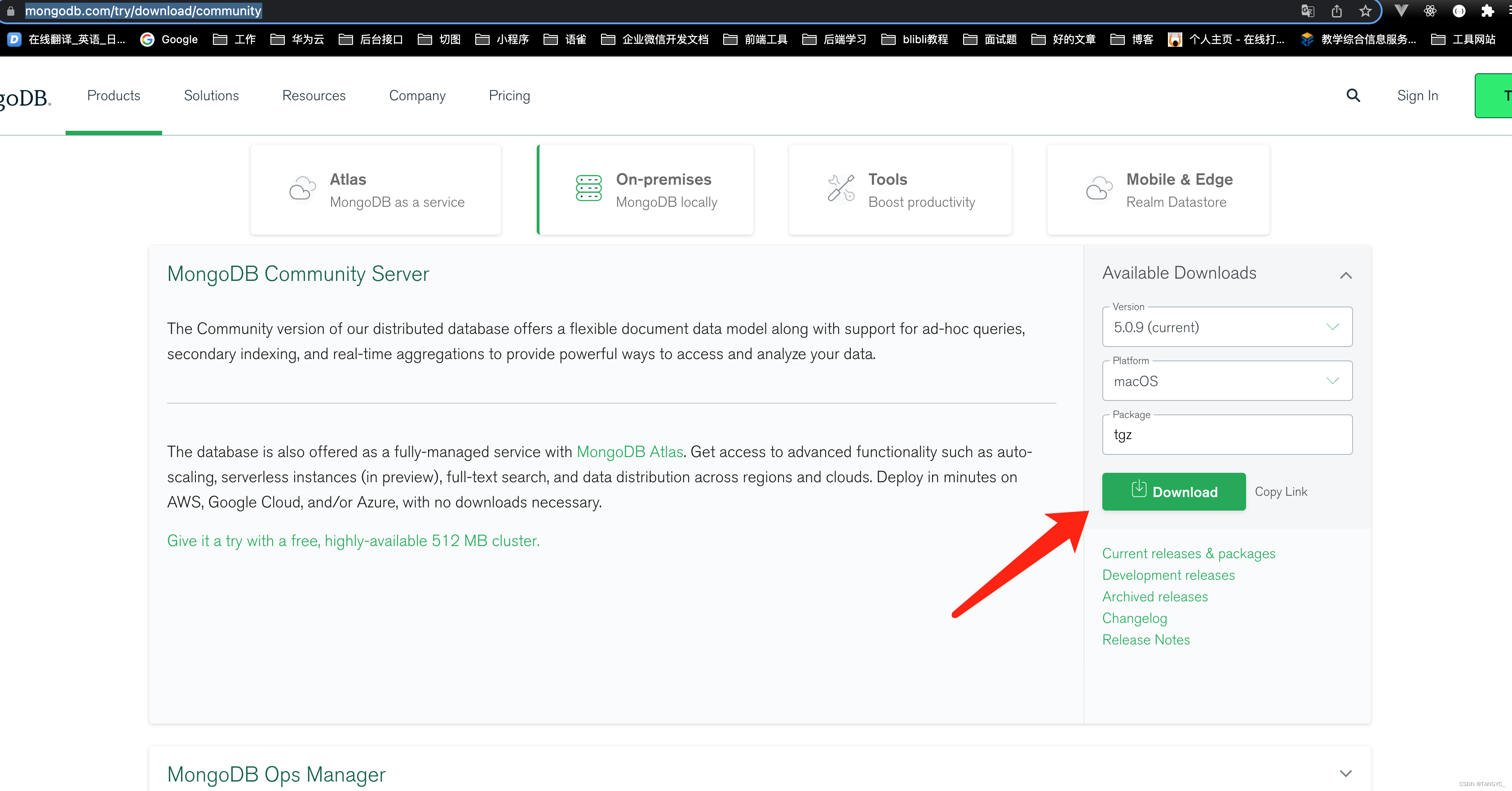This screenshot has height=791, width=1512.
Task: Open the 博客 bookmarks folder
Action: (x=1132, y=40)
